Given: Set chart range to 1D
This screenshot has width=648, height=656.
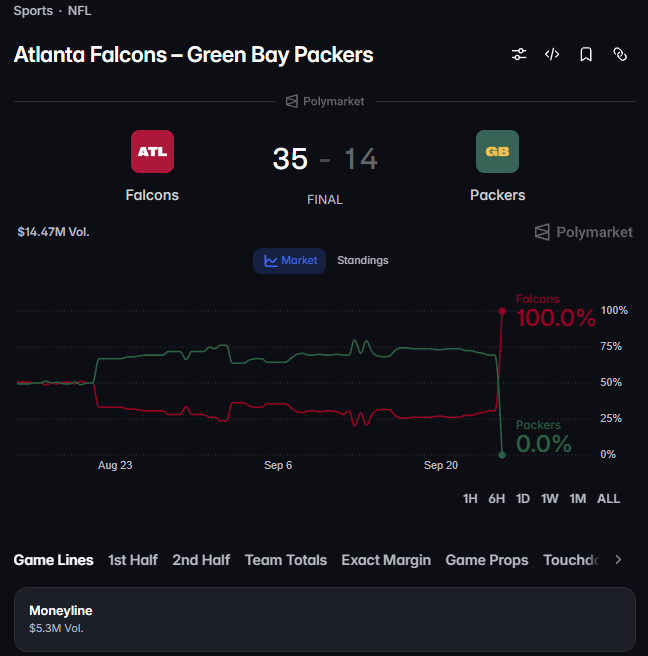Looking at the screenshot, I should [523, 499].
